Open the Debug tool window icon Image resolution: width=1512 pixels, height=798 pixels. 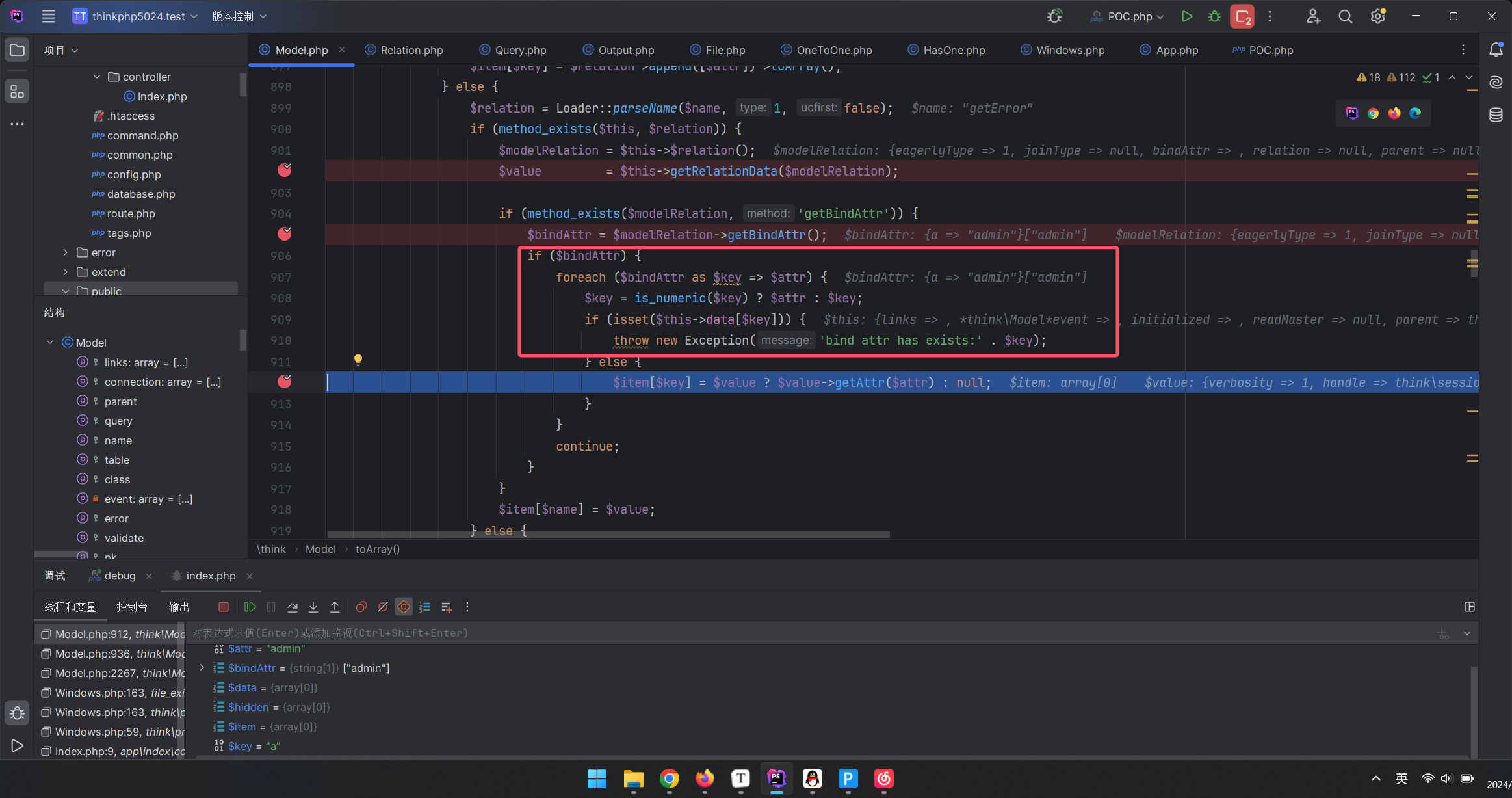click(17, 713)
